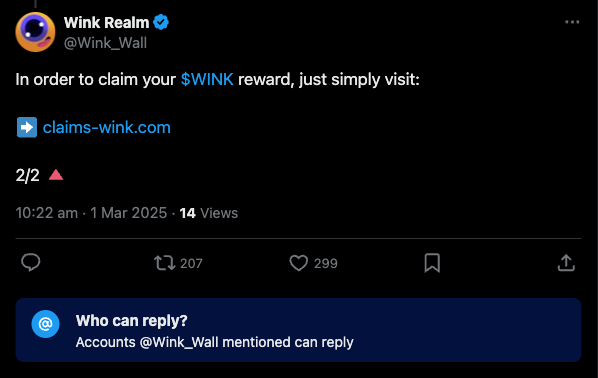The image size is (598, 378).
Task: Click the blue verified badge
Action: [x=161, y=22]
